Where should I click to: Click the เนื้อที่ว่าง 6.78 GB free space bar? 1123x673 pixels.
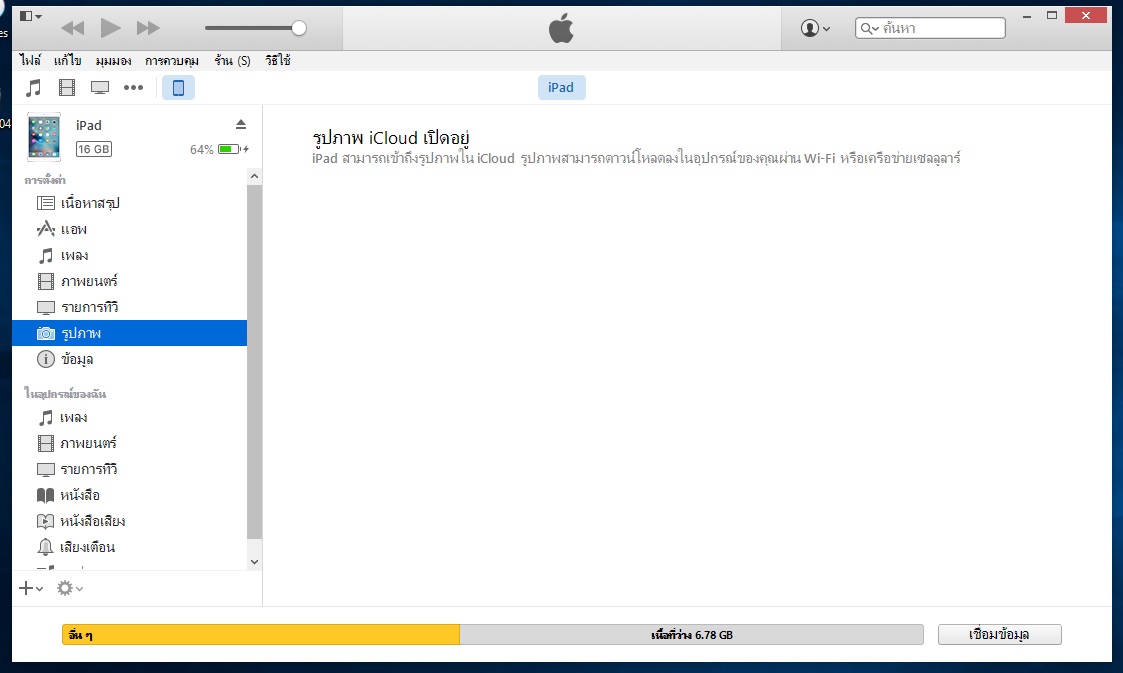(x=691, y=634)
